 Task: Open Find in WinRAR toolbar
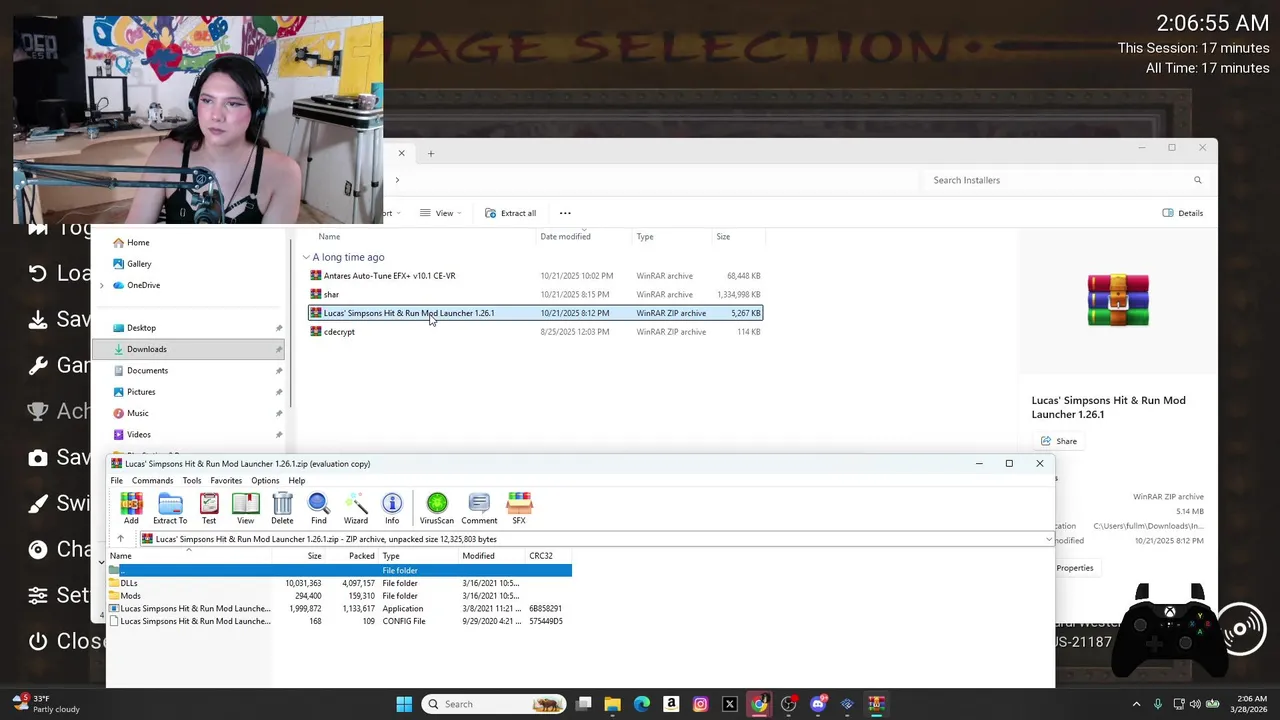click(x=318, y=508)
